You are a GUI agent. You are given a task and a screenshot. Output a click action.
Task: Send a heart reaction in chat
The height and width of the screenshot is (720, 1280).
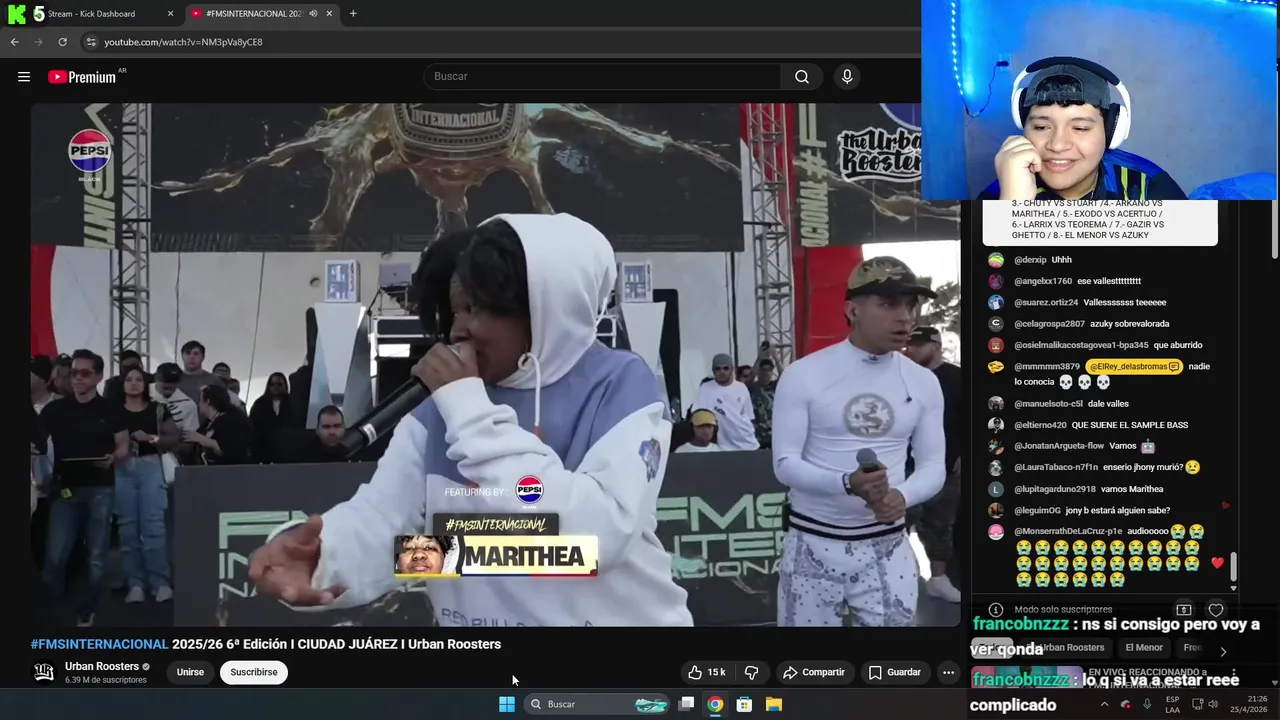(1216, 609)
